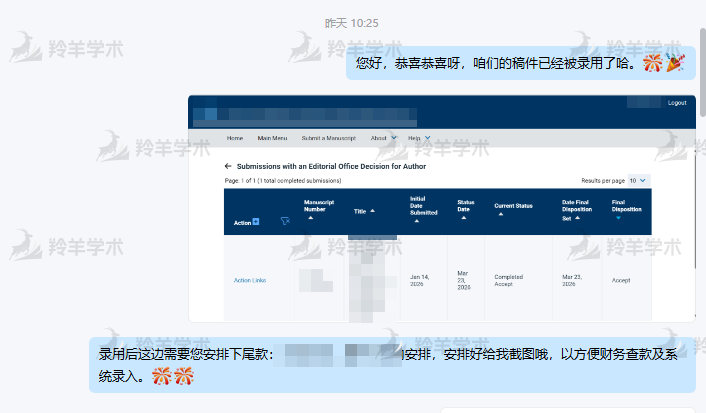Screen dimensions: 706x413
Task: Expand the Help menu dropdown
Action: pyautogui.click(x=427, y=138)
